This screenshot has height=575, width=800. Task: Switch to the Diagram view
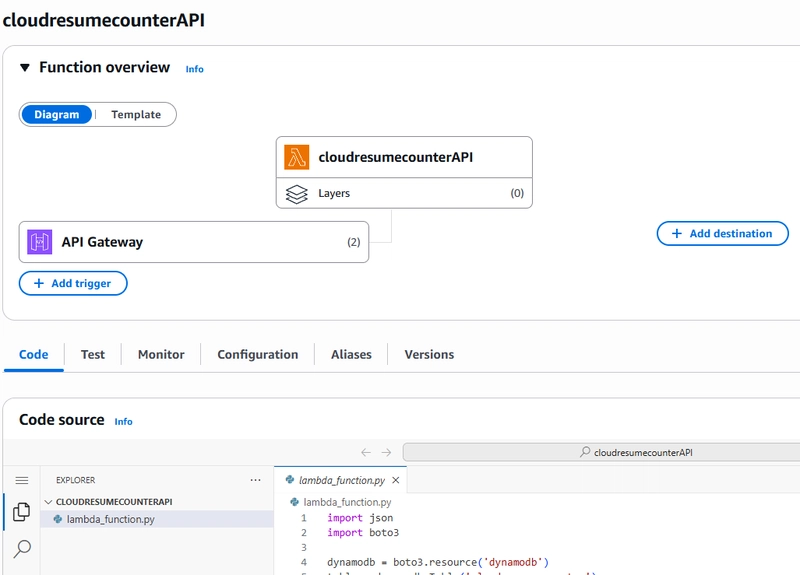57,114
